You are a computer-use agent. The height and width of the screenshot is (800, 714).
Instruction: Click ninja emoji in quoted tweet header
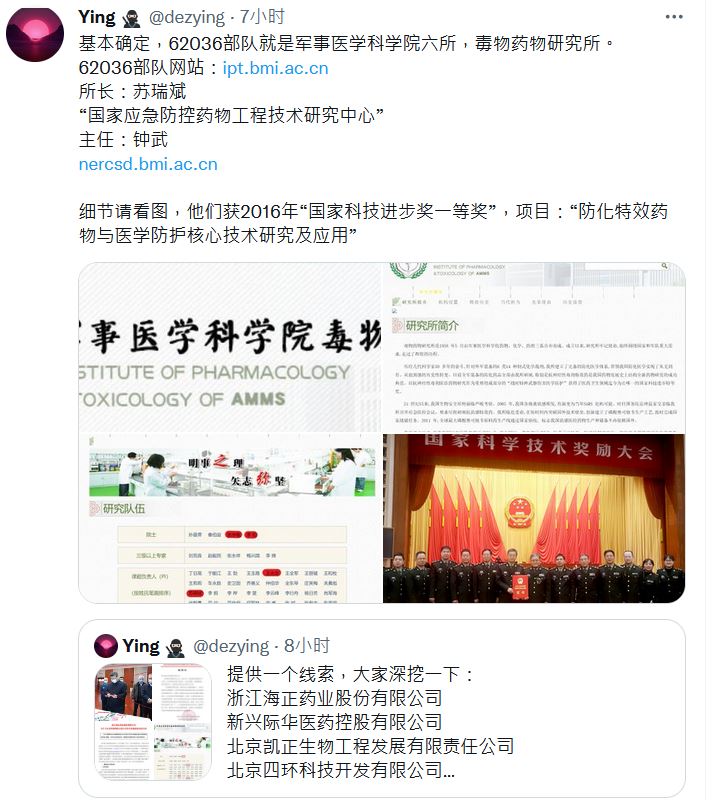[176, 647]
